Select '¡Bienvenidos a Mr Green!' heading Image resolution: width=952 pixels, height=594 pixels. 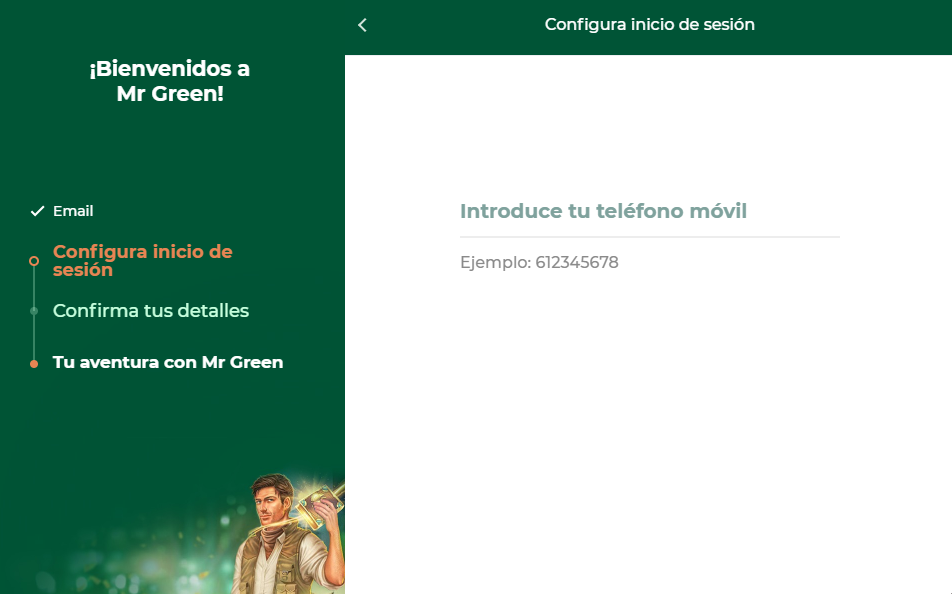pyautogui.click(x=170, y=81)
